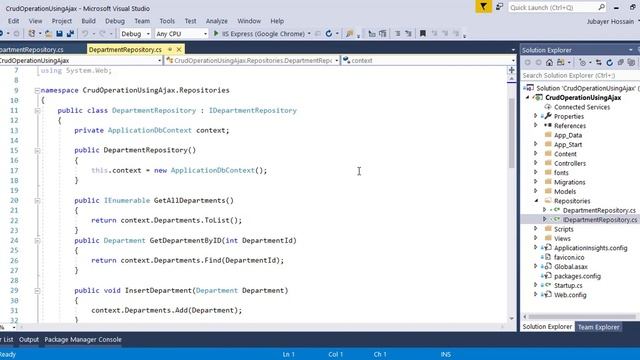The image size is (640, 360).
Task: Switch to the Team Explorer tab
Action: pos(598,327)
